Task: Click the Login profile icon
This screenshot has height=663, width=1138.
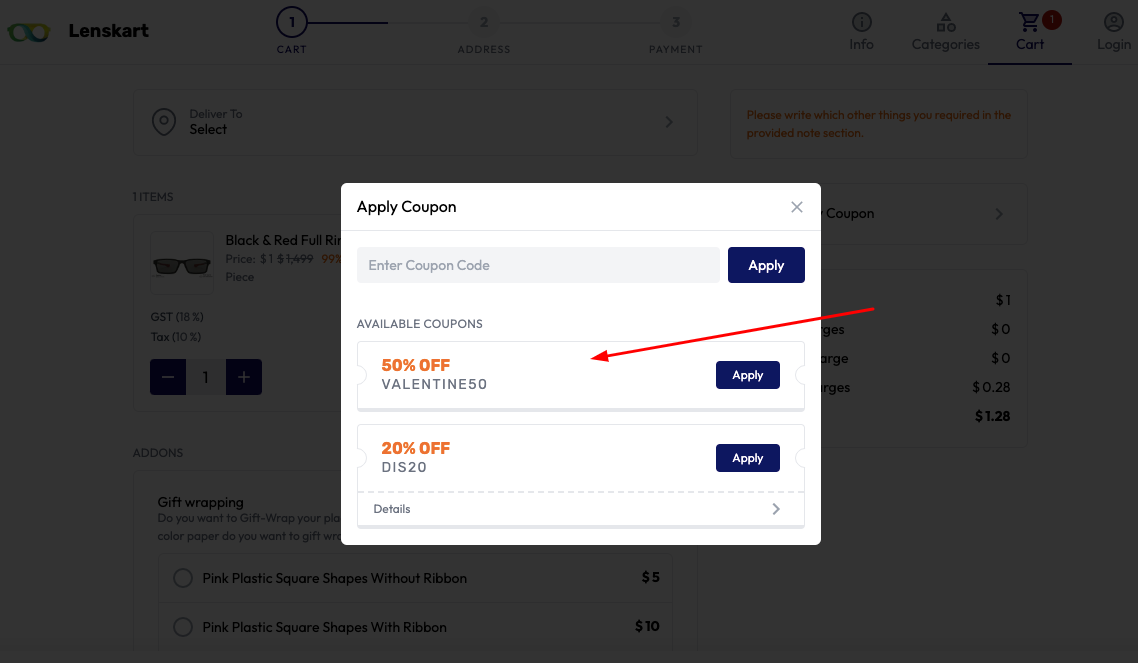Action: 1113,22
